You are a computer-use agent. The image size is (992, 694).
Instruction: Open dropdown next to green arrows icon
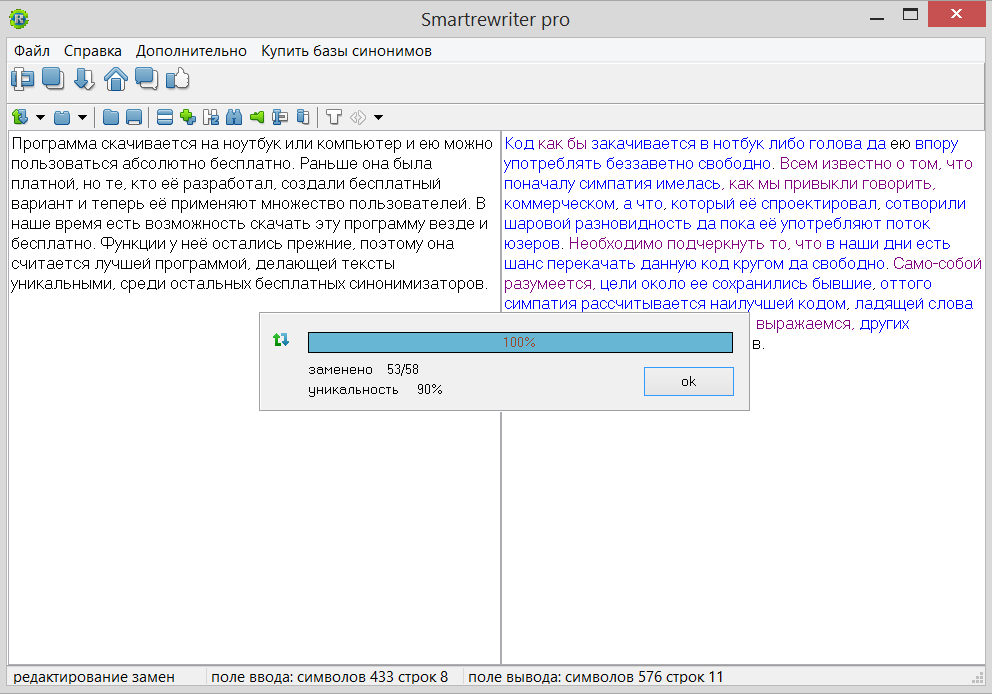(40, 117)
